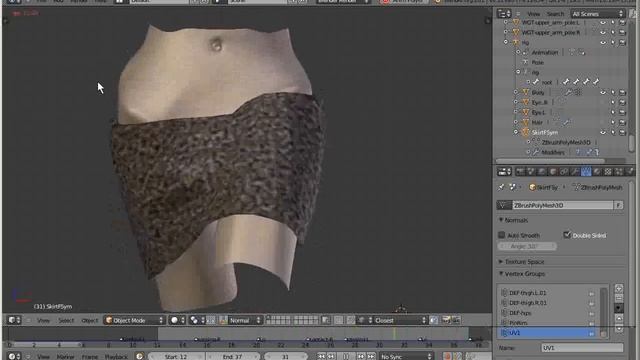Jump to first frame button
The image size is (640, 360).
click(322, 356)
